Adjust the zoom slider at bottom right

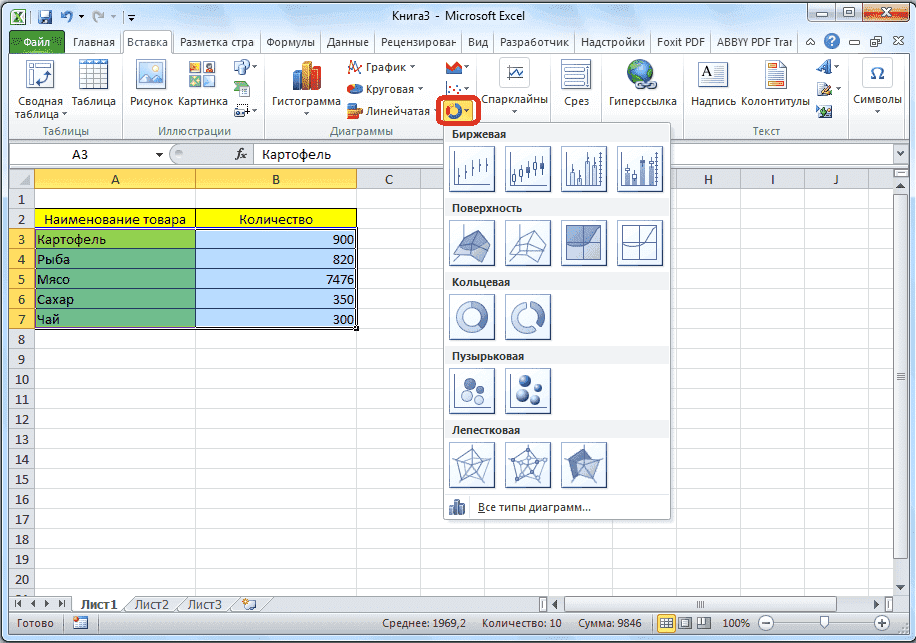[x=822, y=621]
